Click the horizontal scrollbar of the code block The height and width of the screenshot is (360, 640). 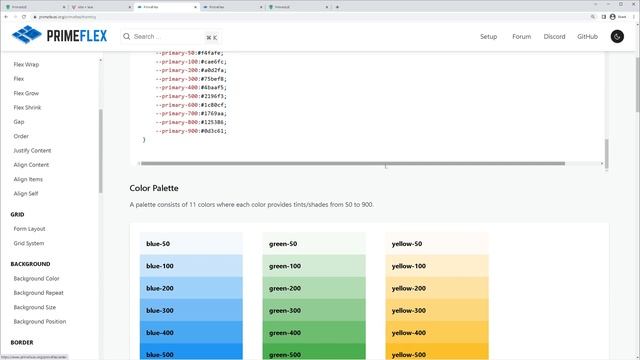(x=353, y=163)
